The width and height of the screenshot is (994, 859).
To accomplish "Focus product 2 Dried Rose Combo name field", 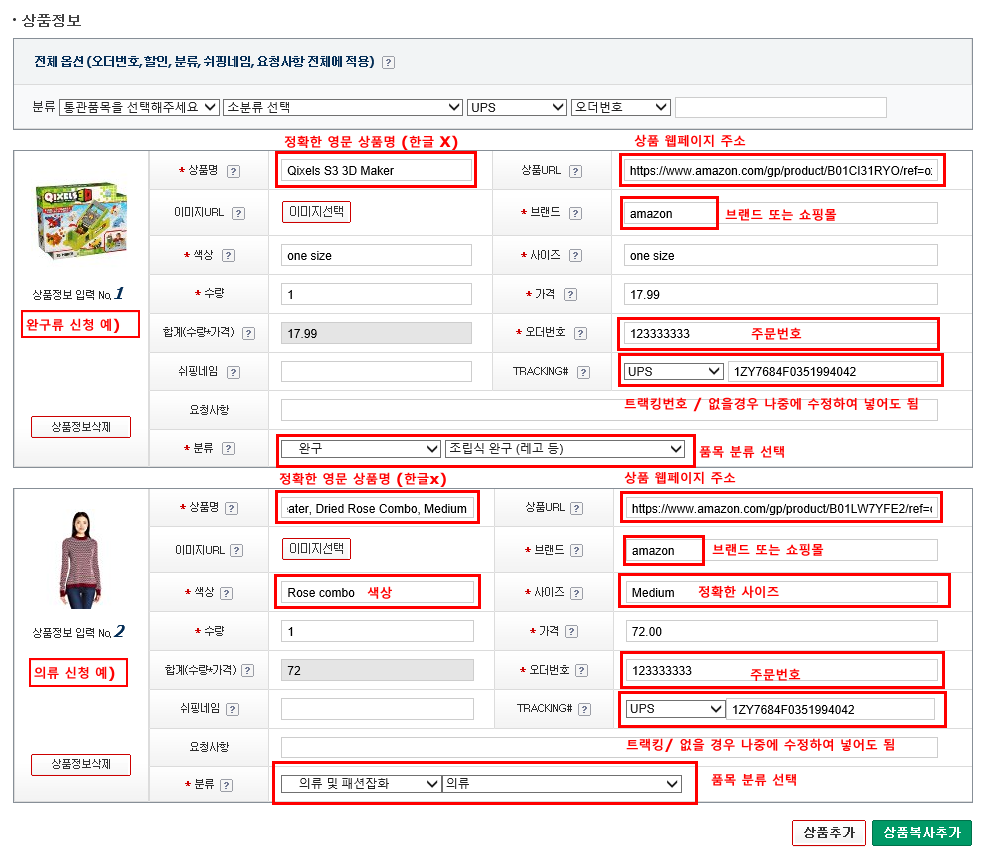I will 377,508.
